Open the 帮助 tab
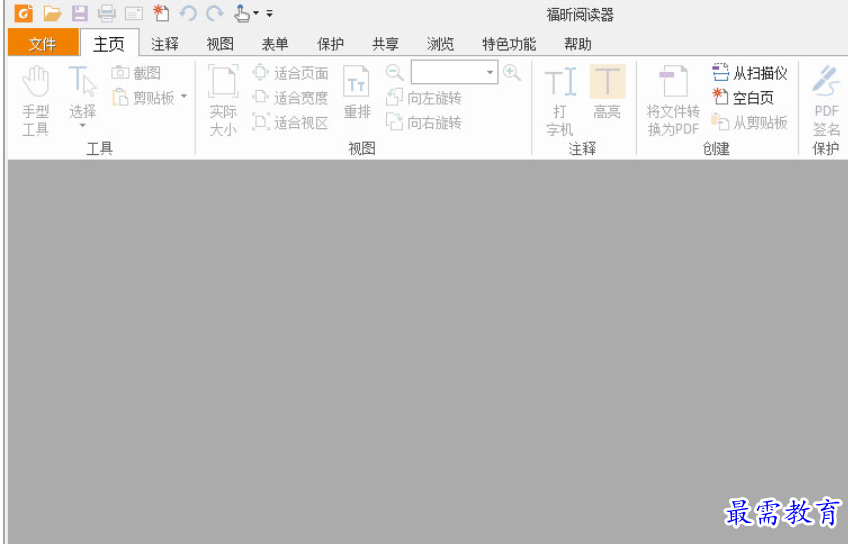The image size is (848, 544). [578, 44]
